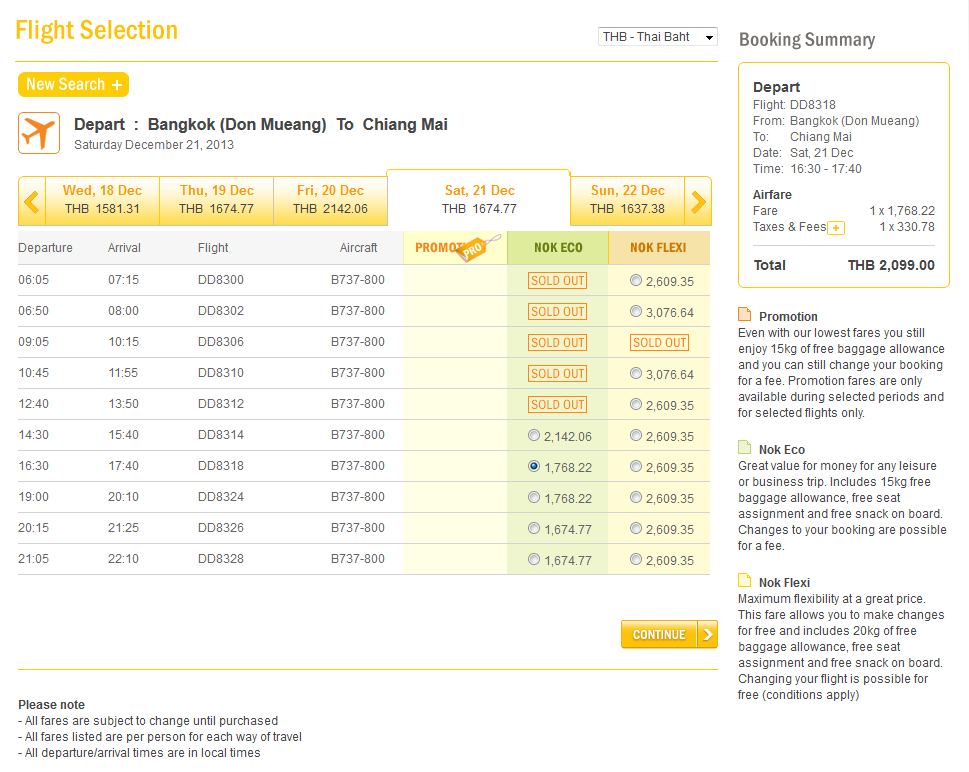969x772 pixels.
Task: Select Nok Flexi fare for DD8328
Action: pos(636,559)
